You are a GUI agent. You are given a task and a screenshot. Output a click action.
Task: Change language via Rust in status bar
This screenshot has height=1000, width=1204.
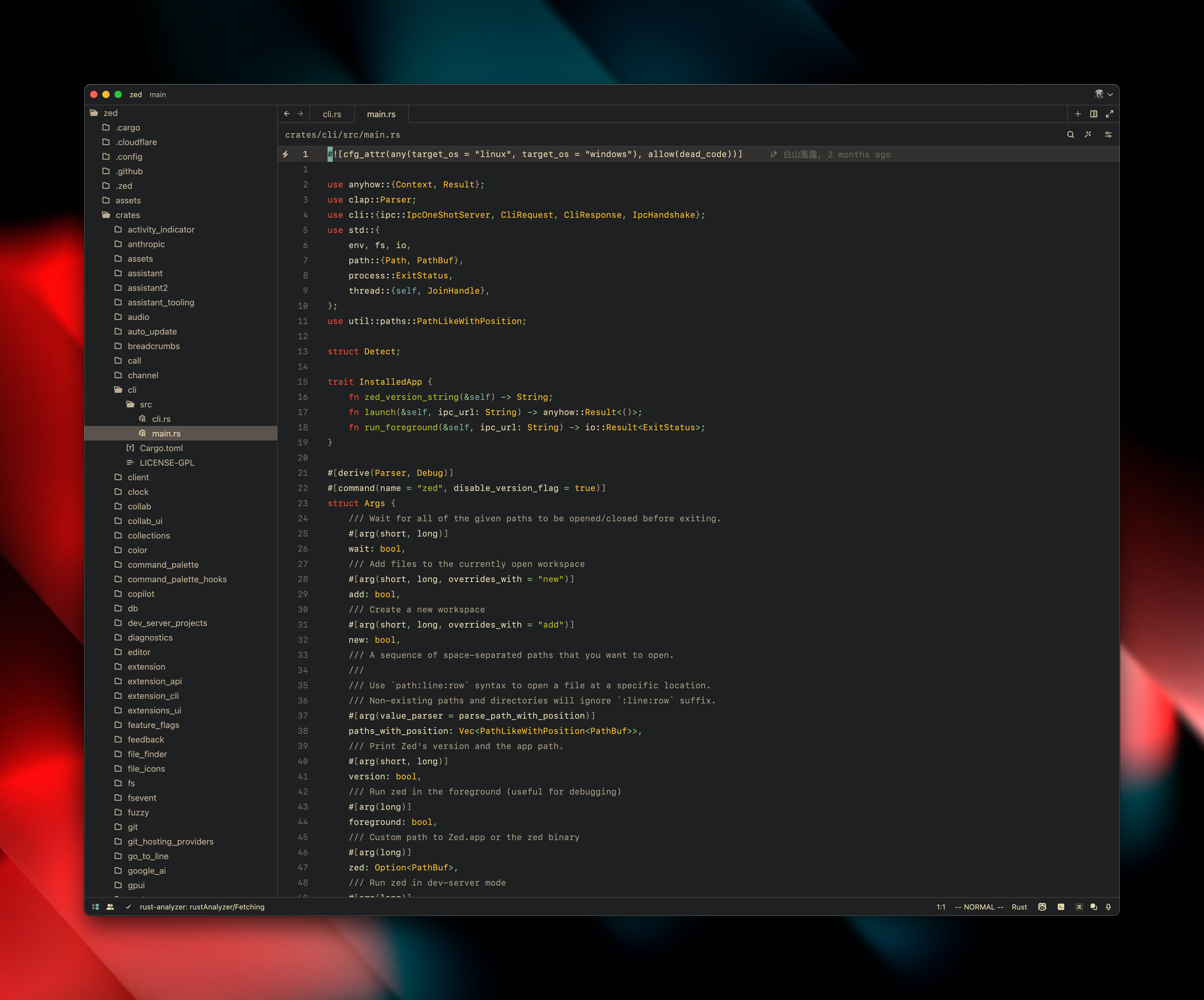pyautogui.click(x=1019, y=906)
